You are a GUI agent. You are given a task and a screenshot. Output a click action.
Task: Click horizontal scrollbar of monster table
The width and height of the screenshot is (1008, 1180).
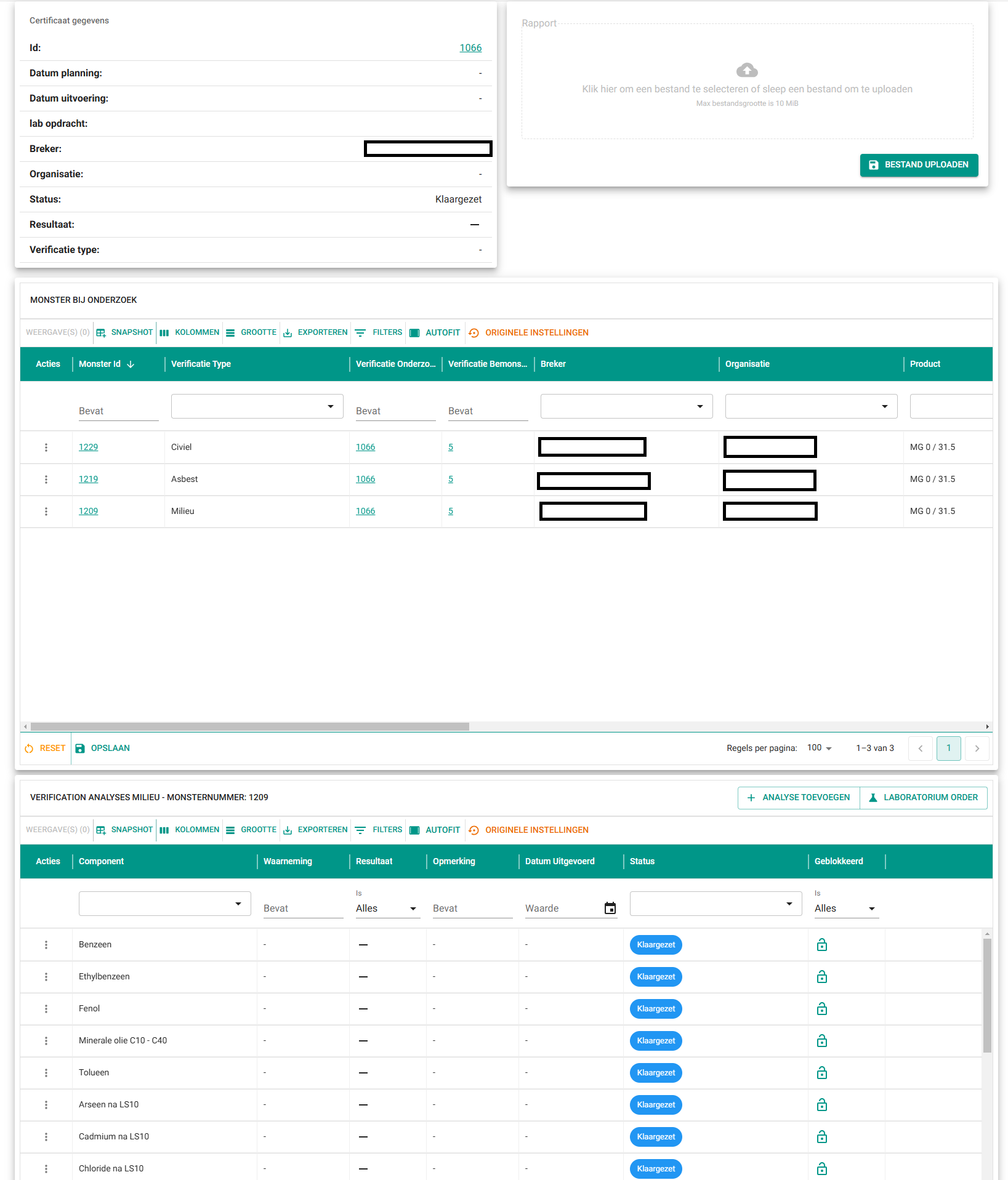click(250, 726)
